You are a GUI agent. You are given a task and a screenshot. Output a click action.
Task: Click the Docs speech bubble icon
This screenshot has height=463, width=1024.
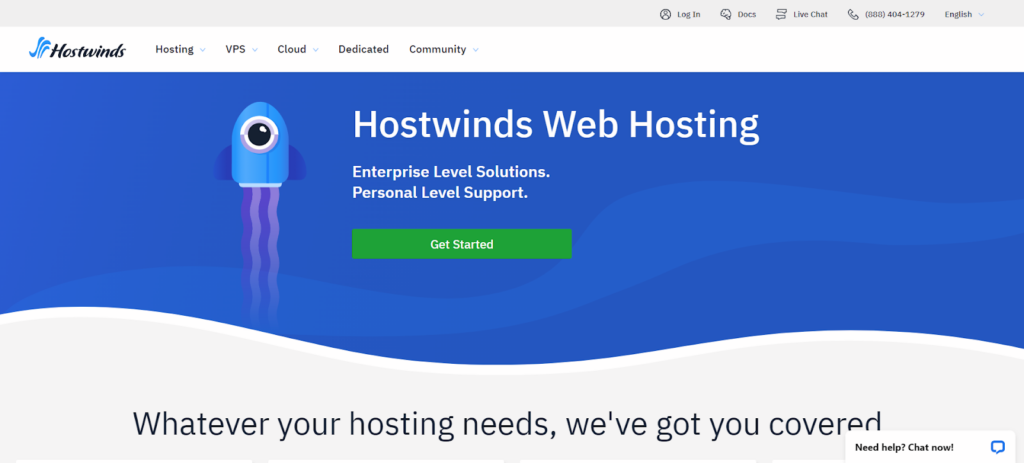[x=726, y=14]
